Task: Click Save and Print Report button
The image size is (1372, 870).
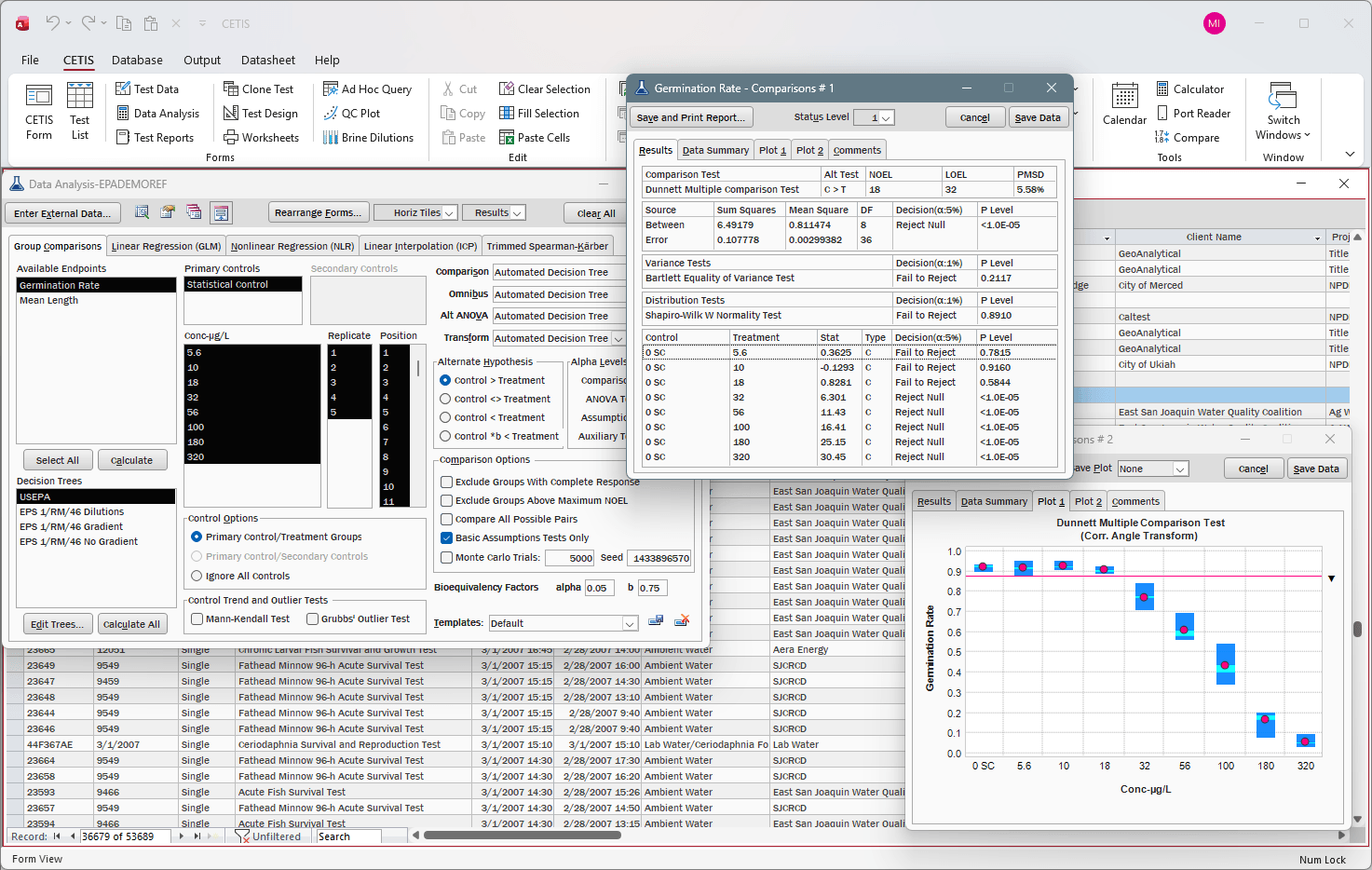Action: [x=691, y=117]
